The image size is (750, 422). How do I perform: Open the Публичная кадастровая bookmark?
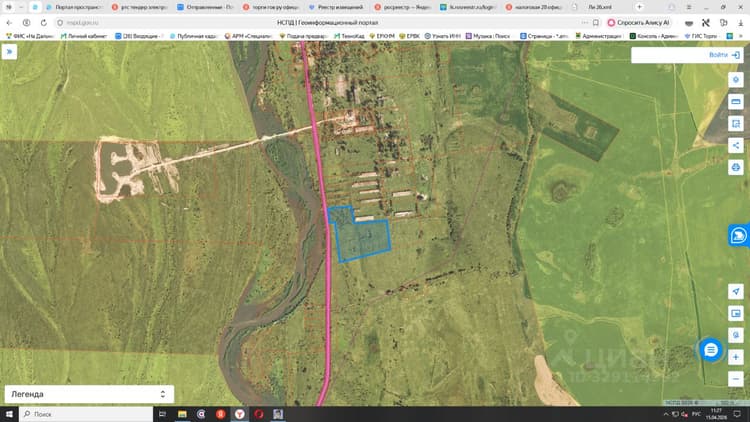point(193,36)
